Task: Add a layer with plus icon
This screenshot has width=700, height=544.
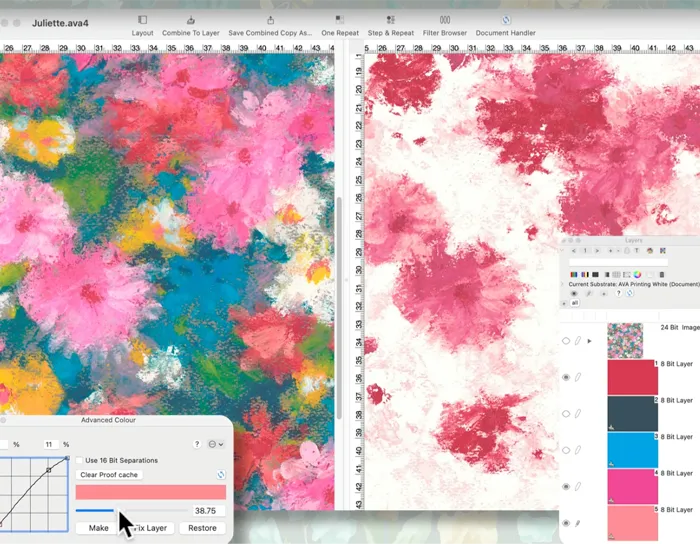Action: click(x=610, y=251)
